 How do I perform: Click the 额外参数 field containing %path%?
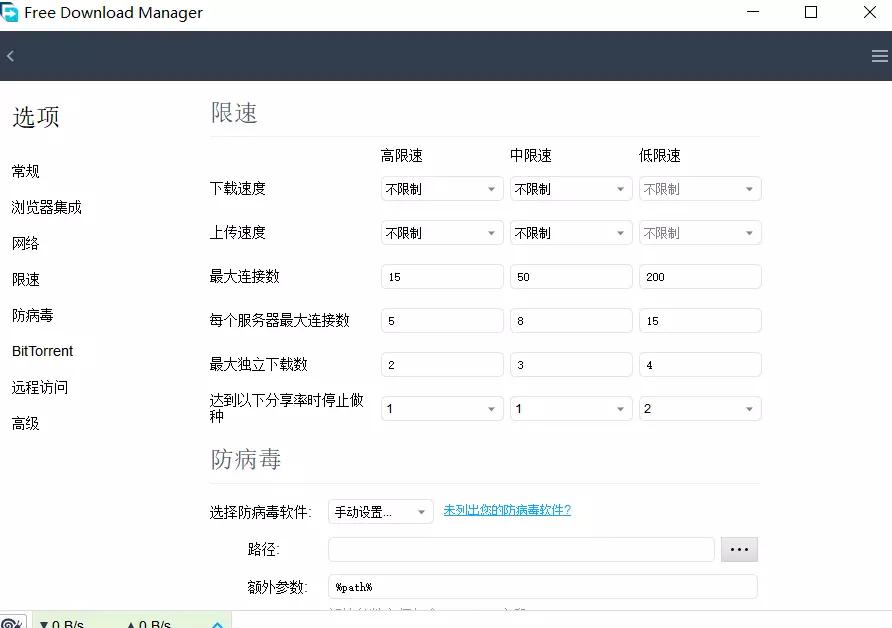pyautogui.click(x=542, y=588)
